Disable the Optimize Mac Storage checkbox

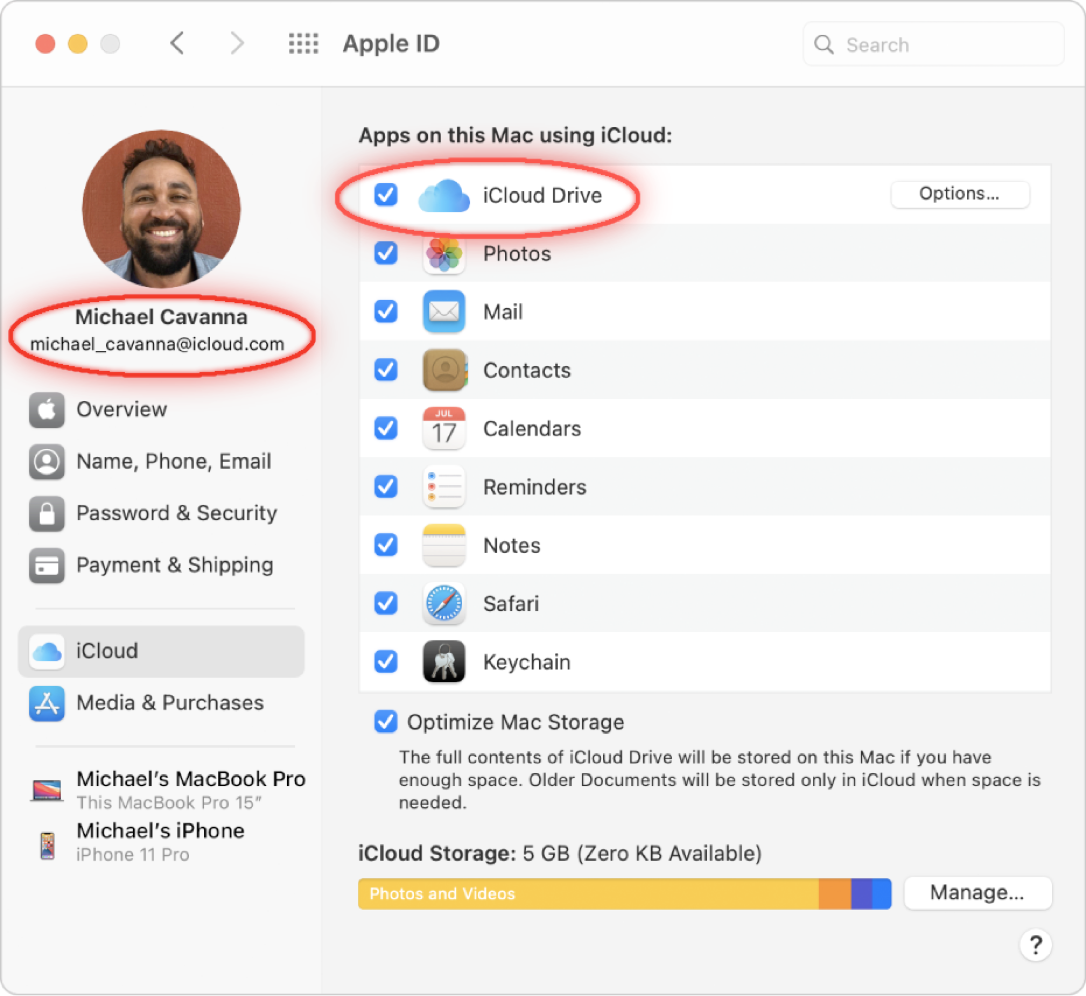[x=385, y=722]
